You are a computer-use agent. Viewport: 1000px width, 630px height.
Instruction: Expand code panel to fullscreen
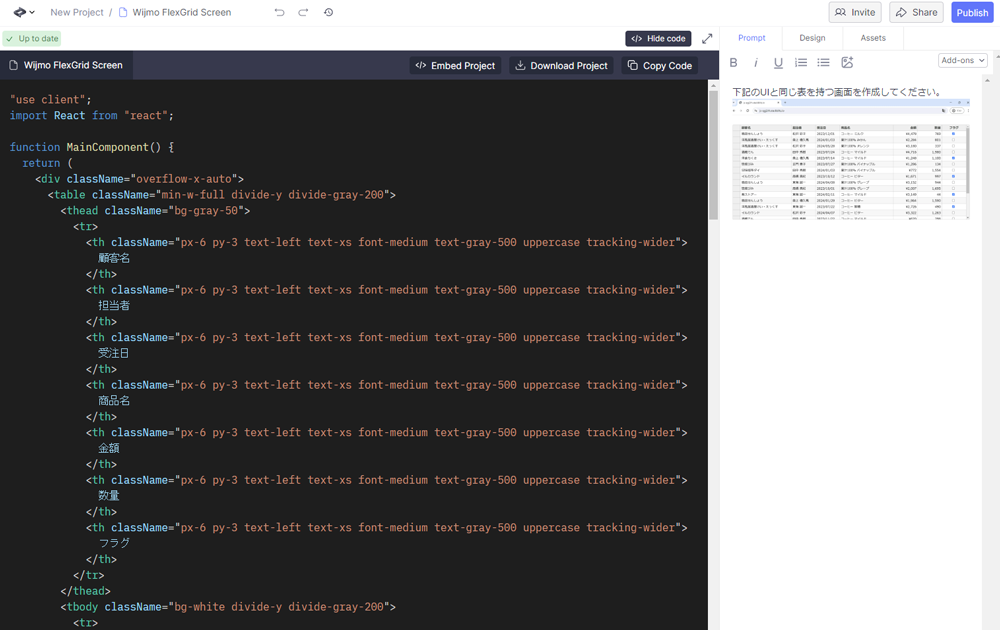tap(707, 38)
